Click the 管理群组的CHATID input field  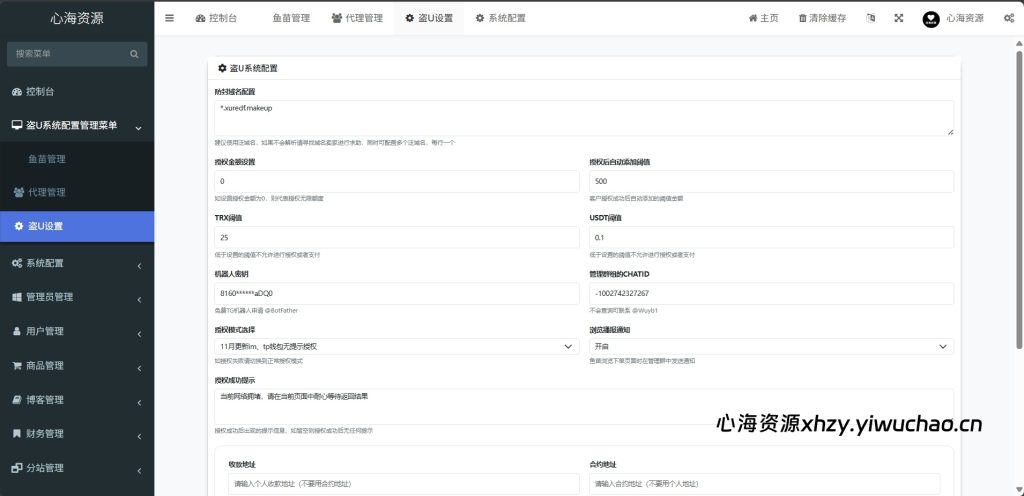point(771,294)
